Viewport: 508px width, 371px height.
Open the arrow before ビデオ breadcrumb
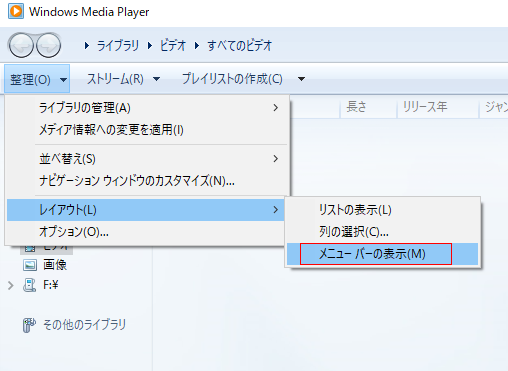150,45
